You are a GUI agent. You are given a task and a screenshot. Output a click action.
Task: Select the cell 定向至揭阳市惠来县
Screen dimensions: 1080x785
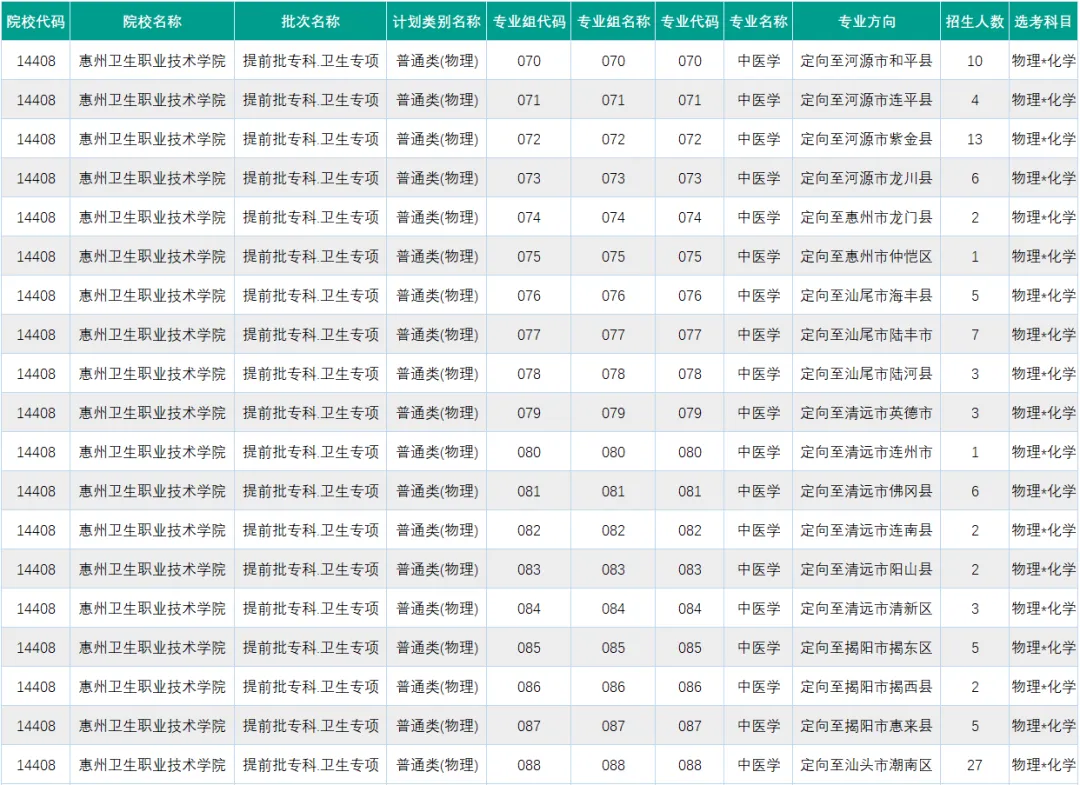click(x=866, y=726)
